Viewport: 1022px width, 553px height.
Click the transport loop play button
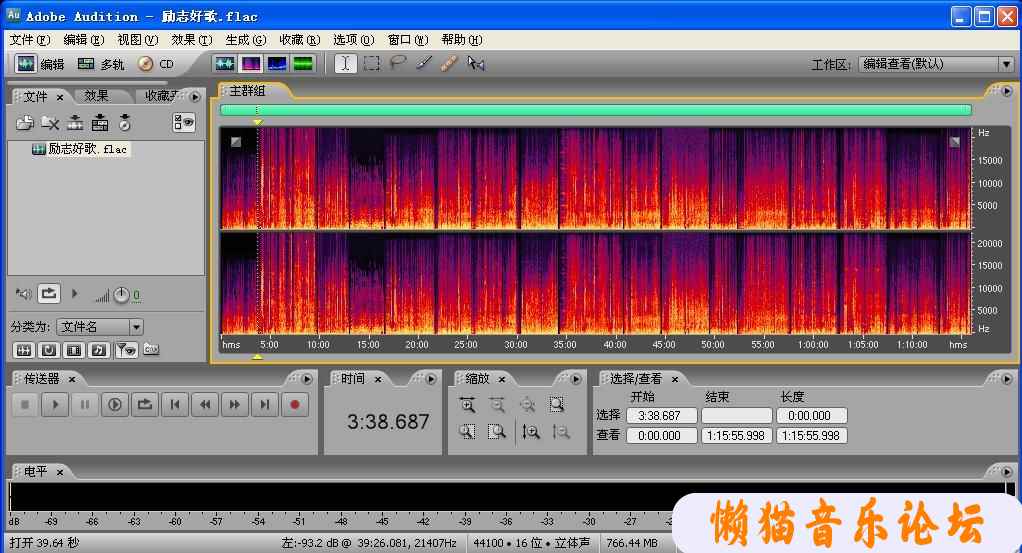[145, 405]
